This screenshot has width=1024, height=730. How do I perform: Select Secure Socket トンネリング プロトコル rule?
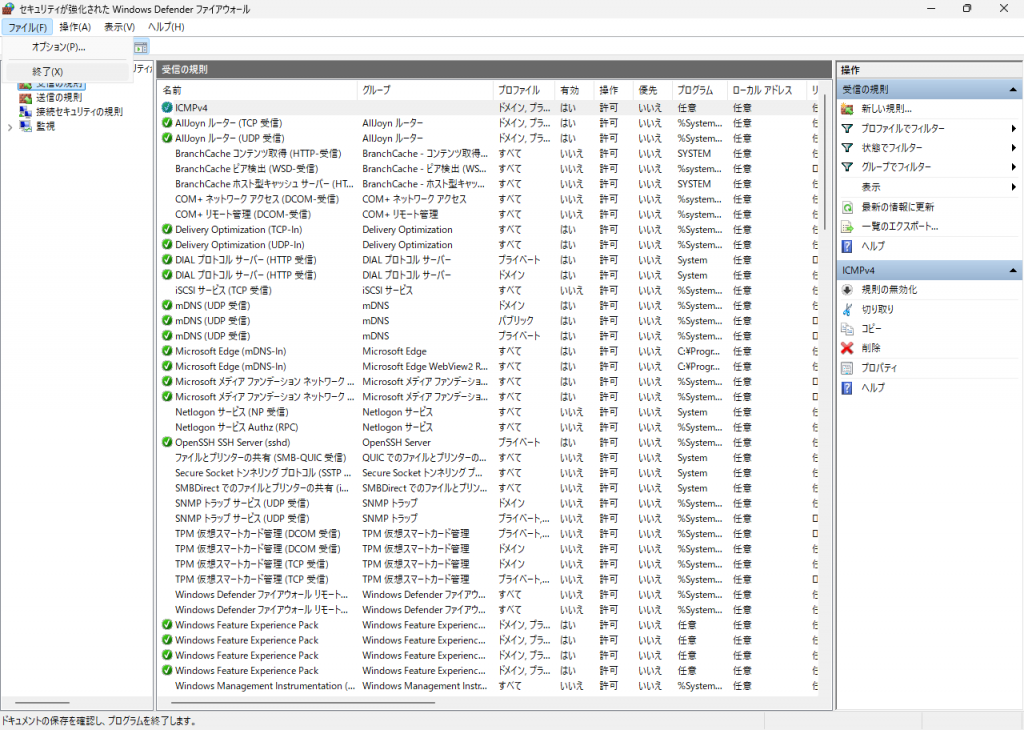point(263,473)
